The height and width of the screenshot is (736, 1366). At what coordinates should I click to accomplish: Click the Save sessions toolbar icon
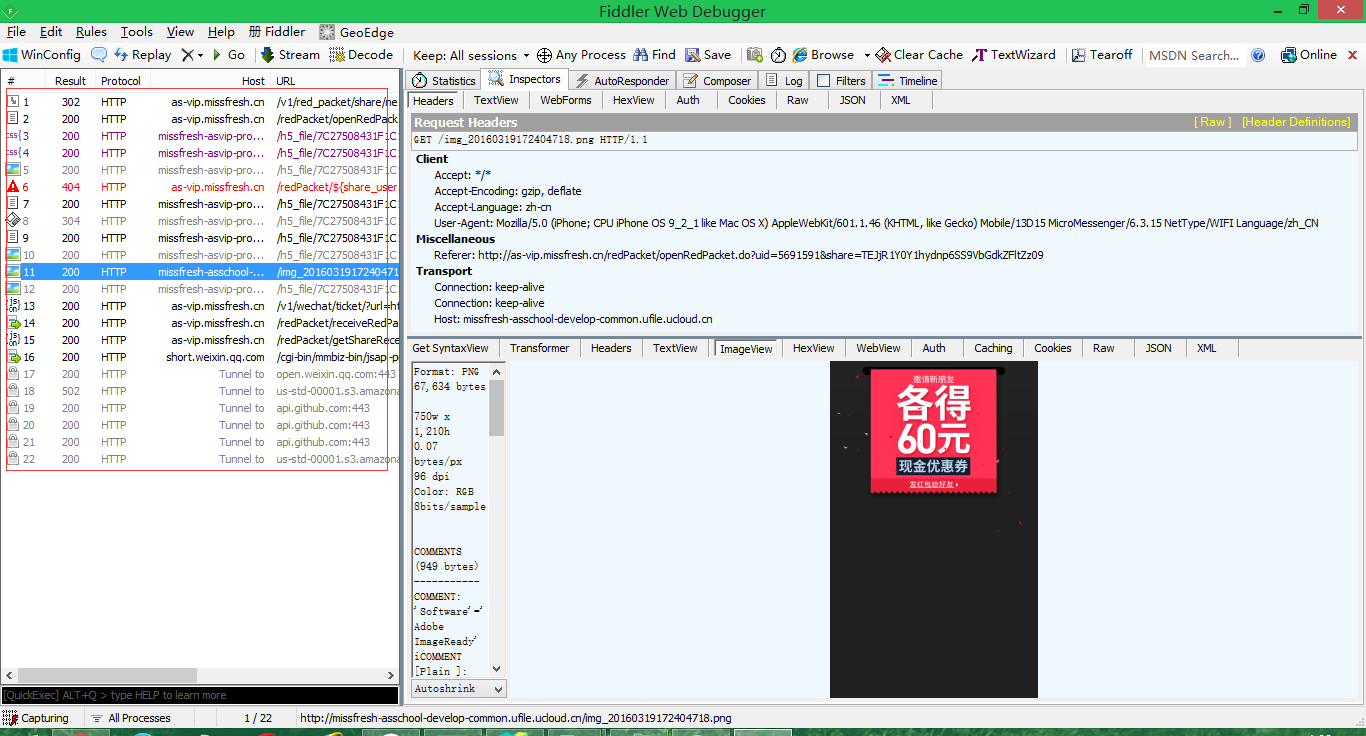692,55
